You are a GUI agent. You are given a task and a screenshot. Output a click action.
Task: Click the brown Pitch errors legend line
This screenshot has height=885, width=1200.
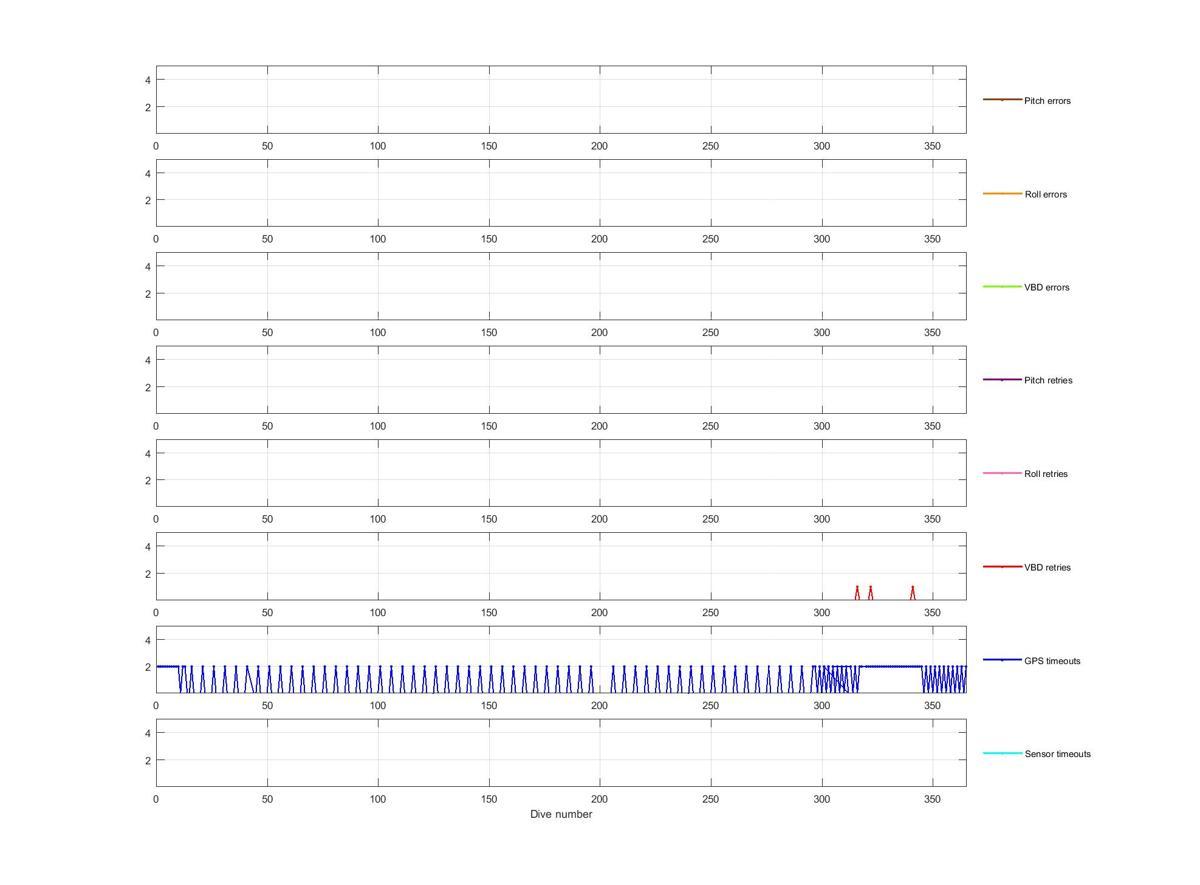coord(1002,100)
